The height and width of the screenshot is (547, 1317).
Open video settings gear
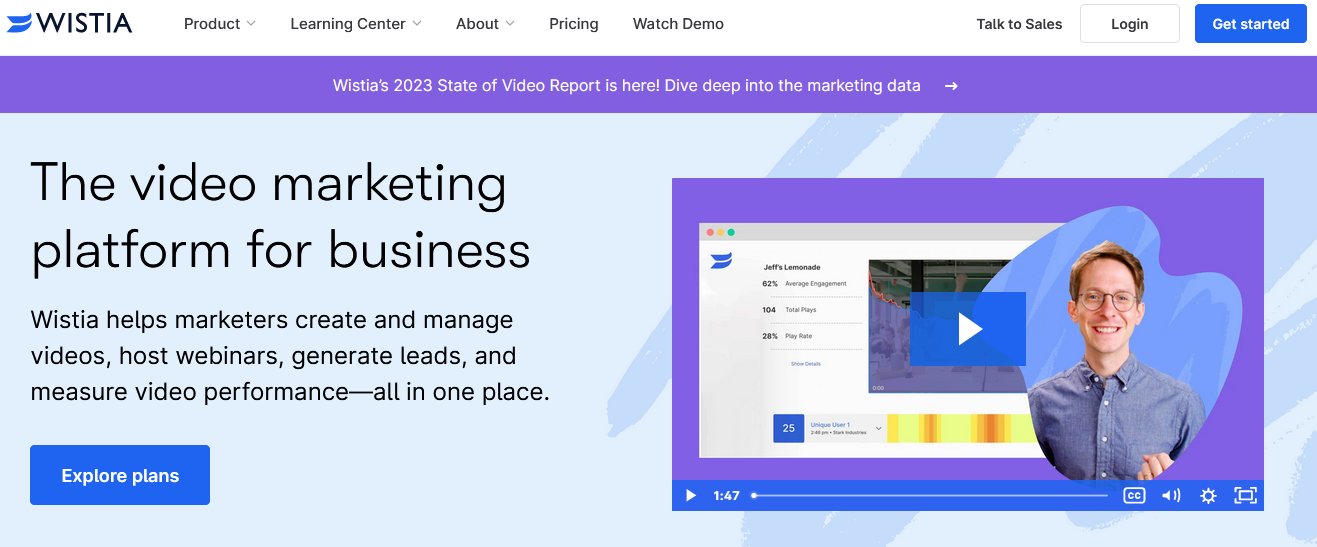pos(1208,495)
